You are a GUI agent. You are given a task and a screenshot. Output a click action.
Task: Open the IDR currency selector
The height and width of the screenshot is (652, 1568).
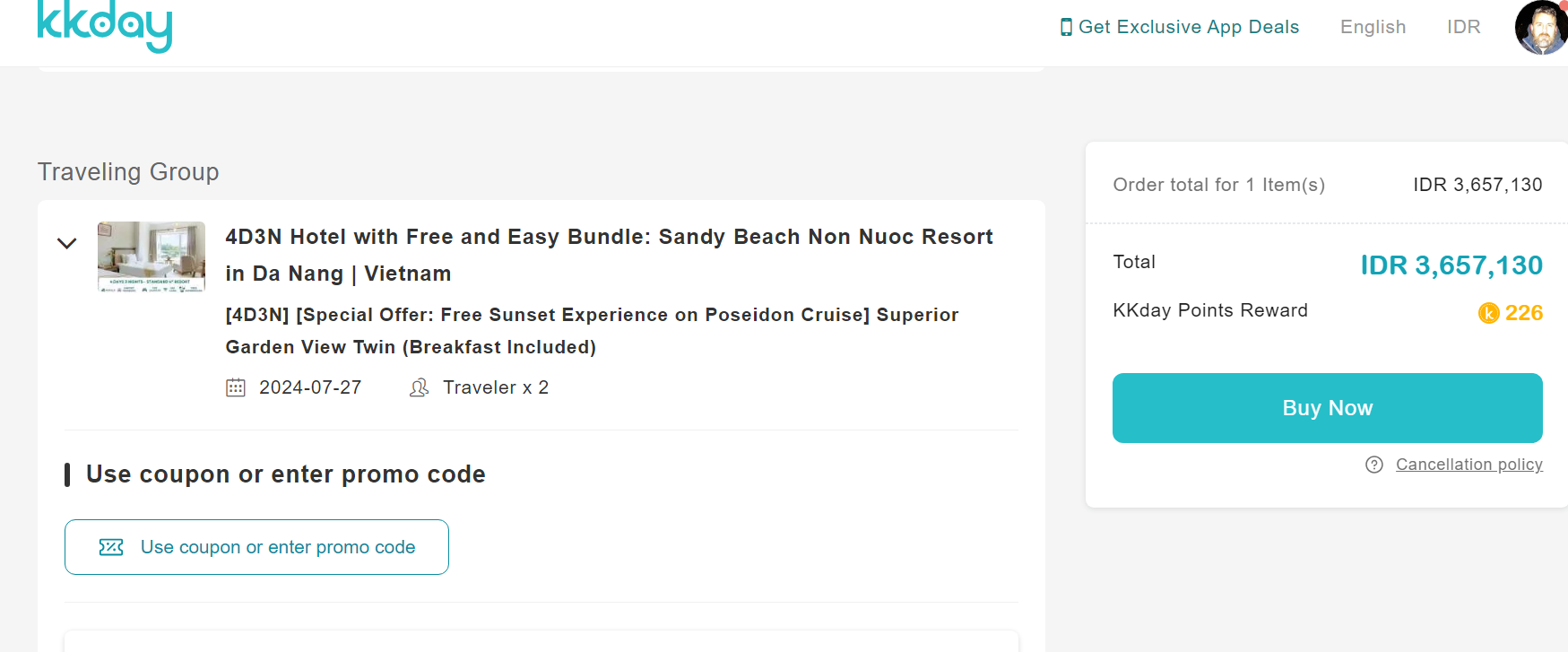click(1463, 27)
